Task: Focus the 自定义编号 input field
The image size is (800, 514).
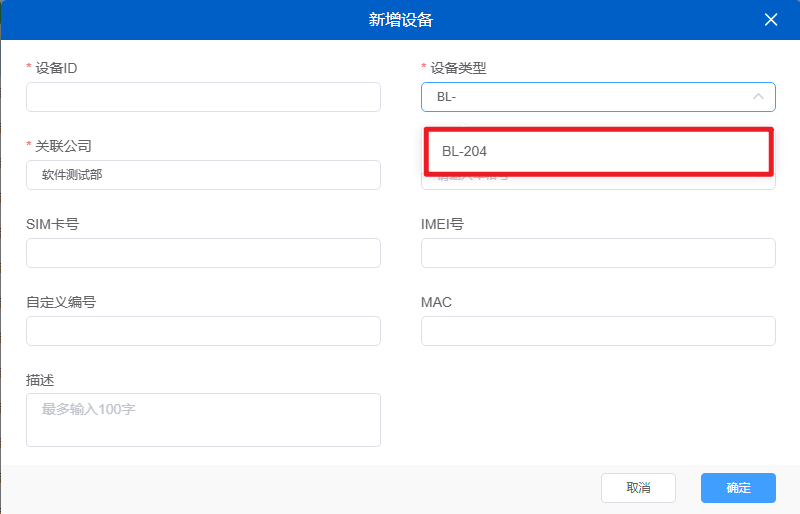Action: click(203, 331)
